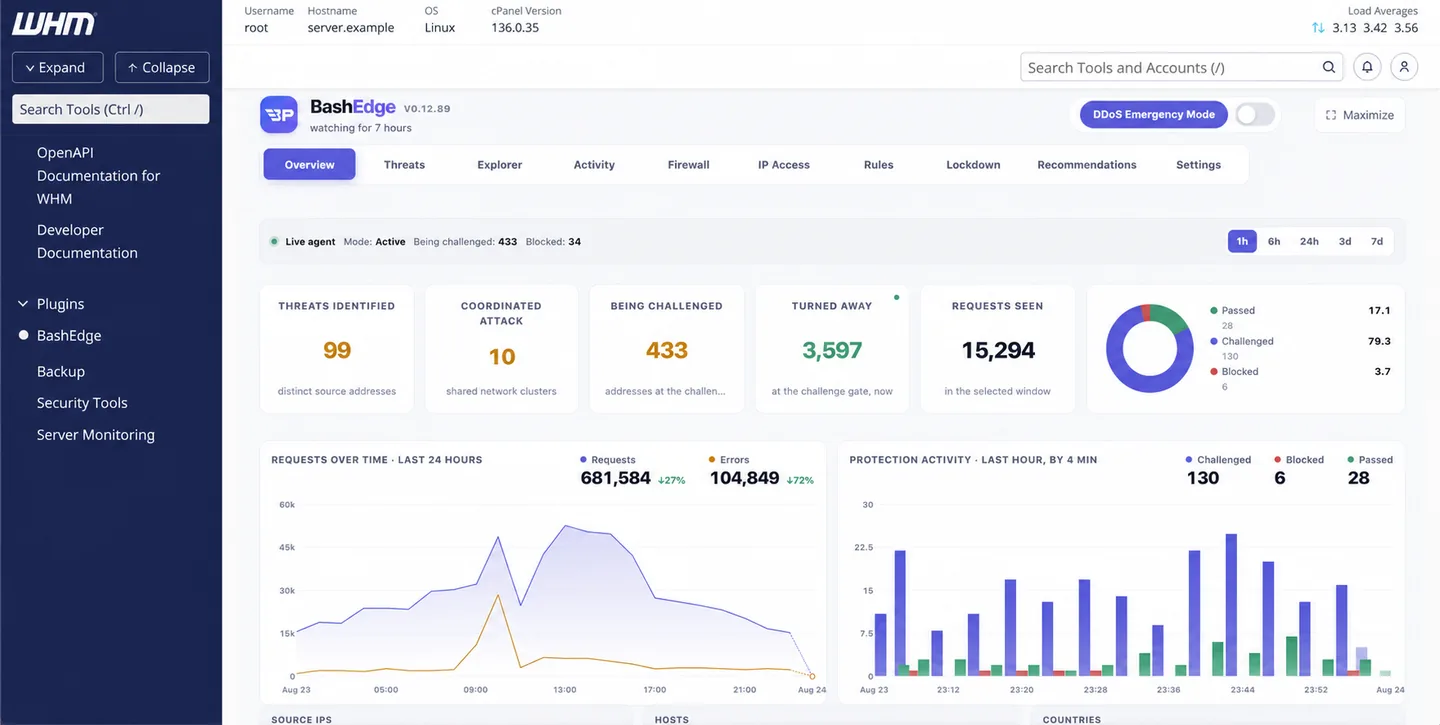1440x725 pixels.
Task: Click the search magnifier icon
Action: click(x=1329, y=67)
